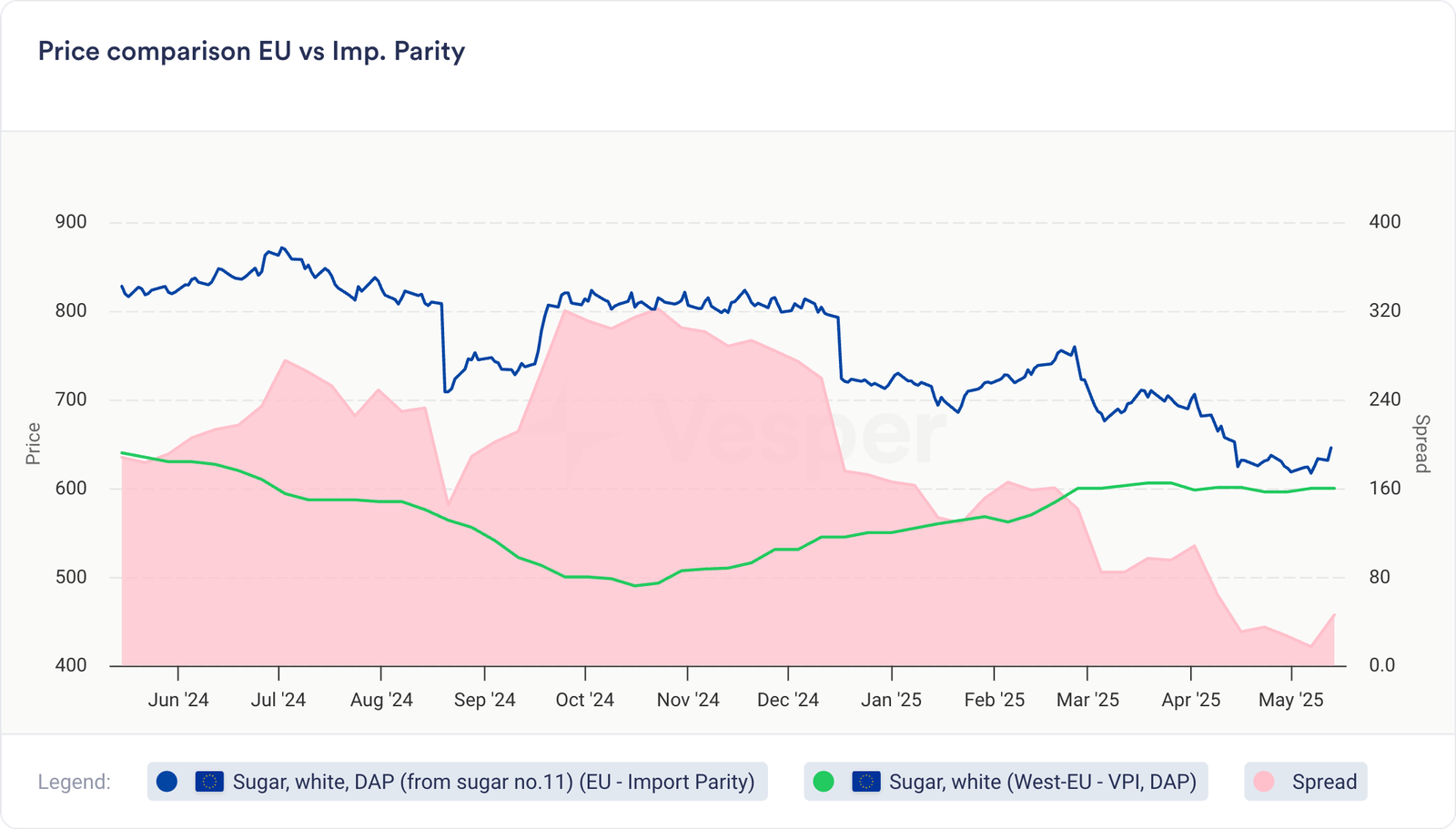Click the EU flag icon in Import Parity legend
Viewport: 1456px width, 829px height.
pos(209,782)
